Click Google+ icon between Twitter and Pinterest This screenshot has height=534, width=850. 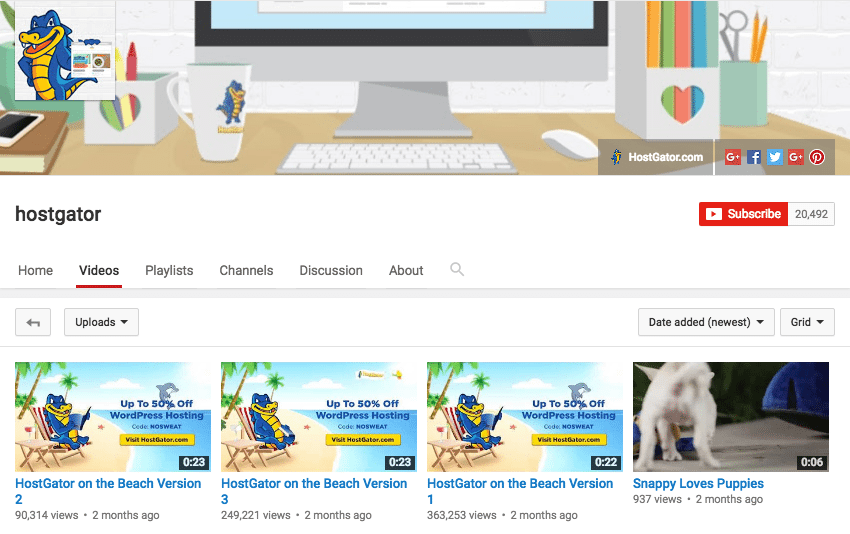pyautogui.click(x=796, y=157)
